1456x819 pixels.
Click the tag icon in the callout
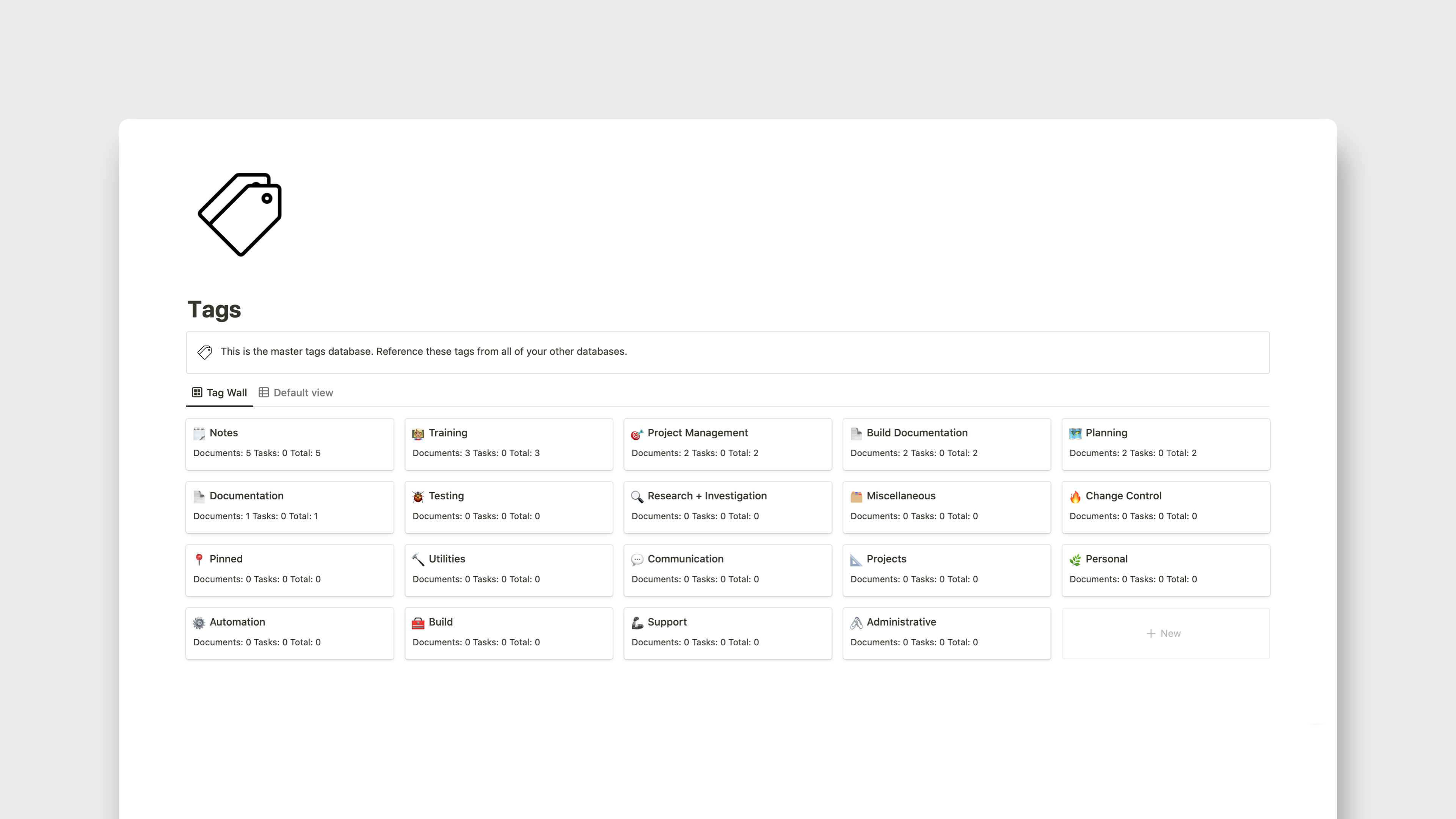(205, 351)
